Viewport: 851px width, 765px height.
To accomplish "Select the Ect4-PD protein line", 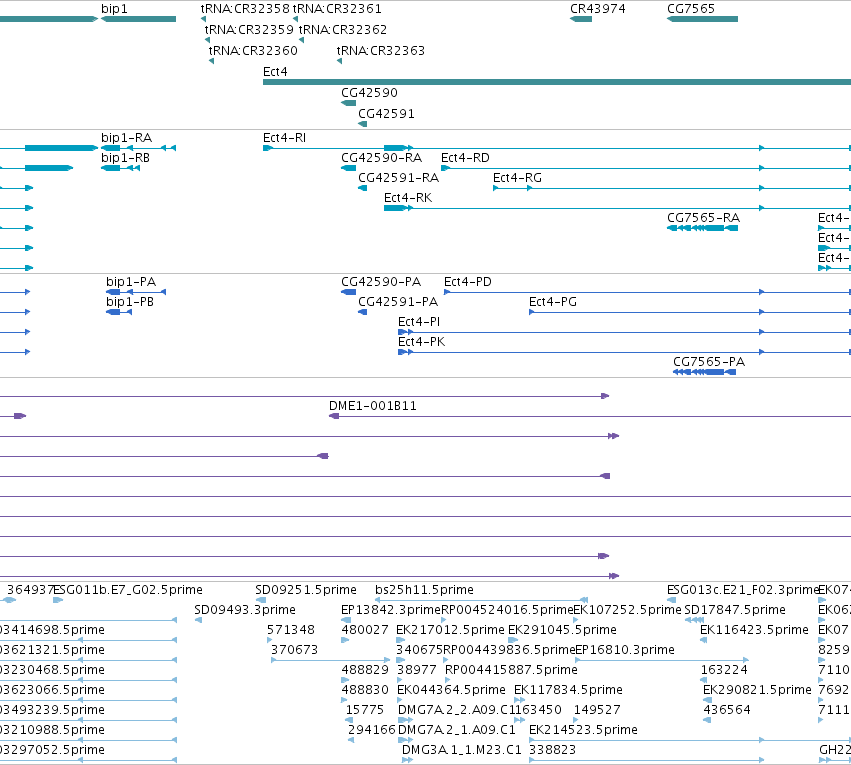I will pyautogui.click(x=647, y=292).
